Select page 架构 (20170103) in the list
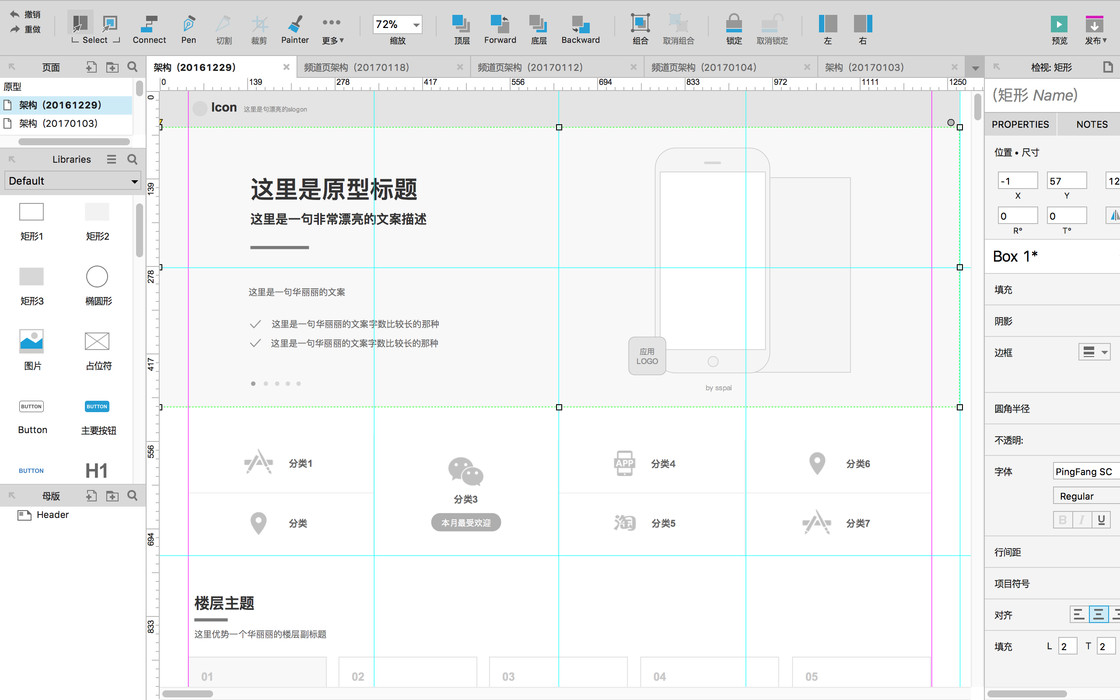The width and height of the screenshot is (1120, 700). point(59,123)
